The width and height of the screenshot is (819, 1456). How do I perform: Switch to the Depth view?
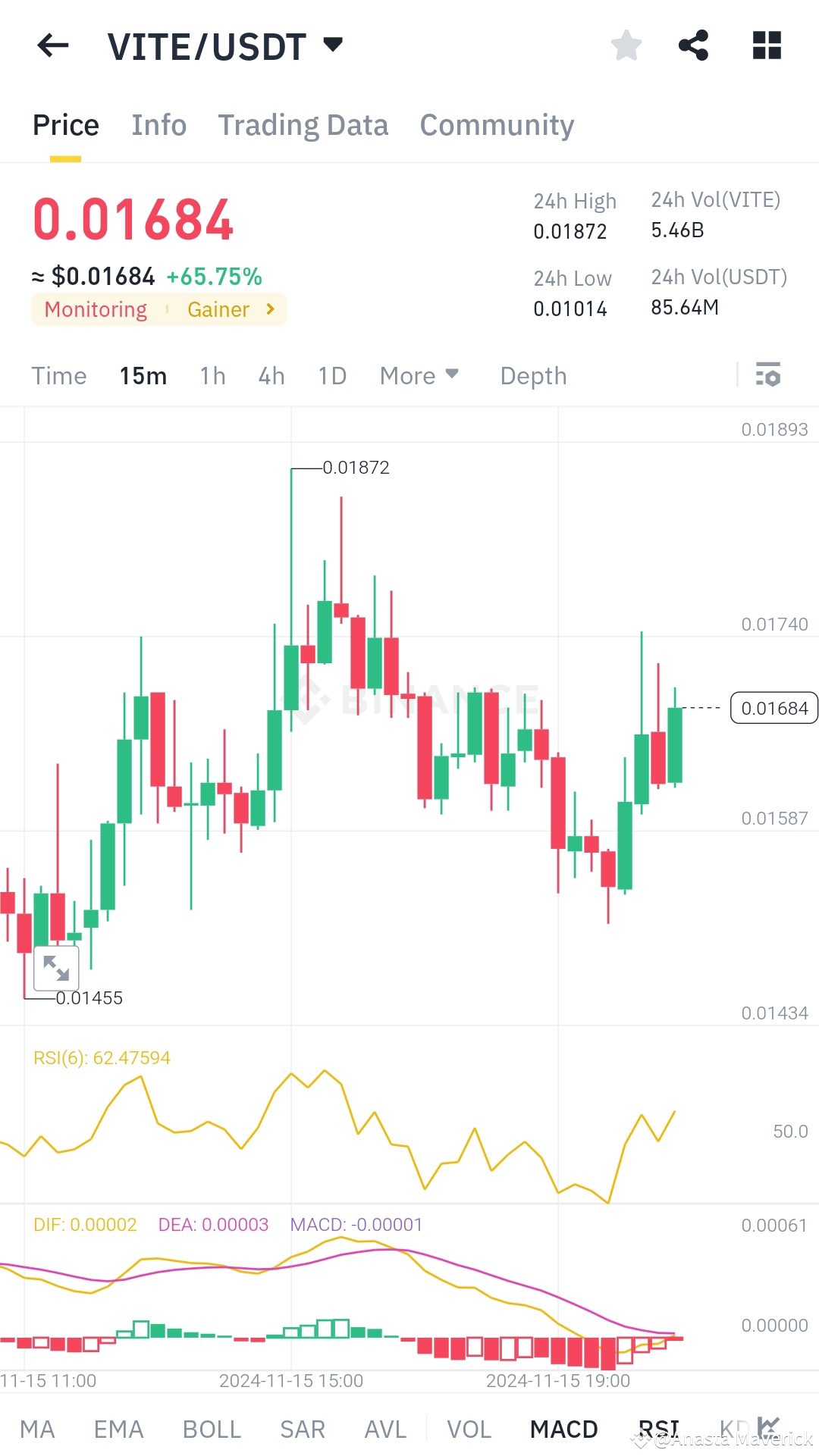[x=532, y=375]
